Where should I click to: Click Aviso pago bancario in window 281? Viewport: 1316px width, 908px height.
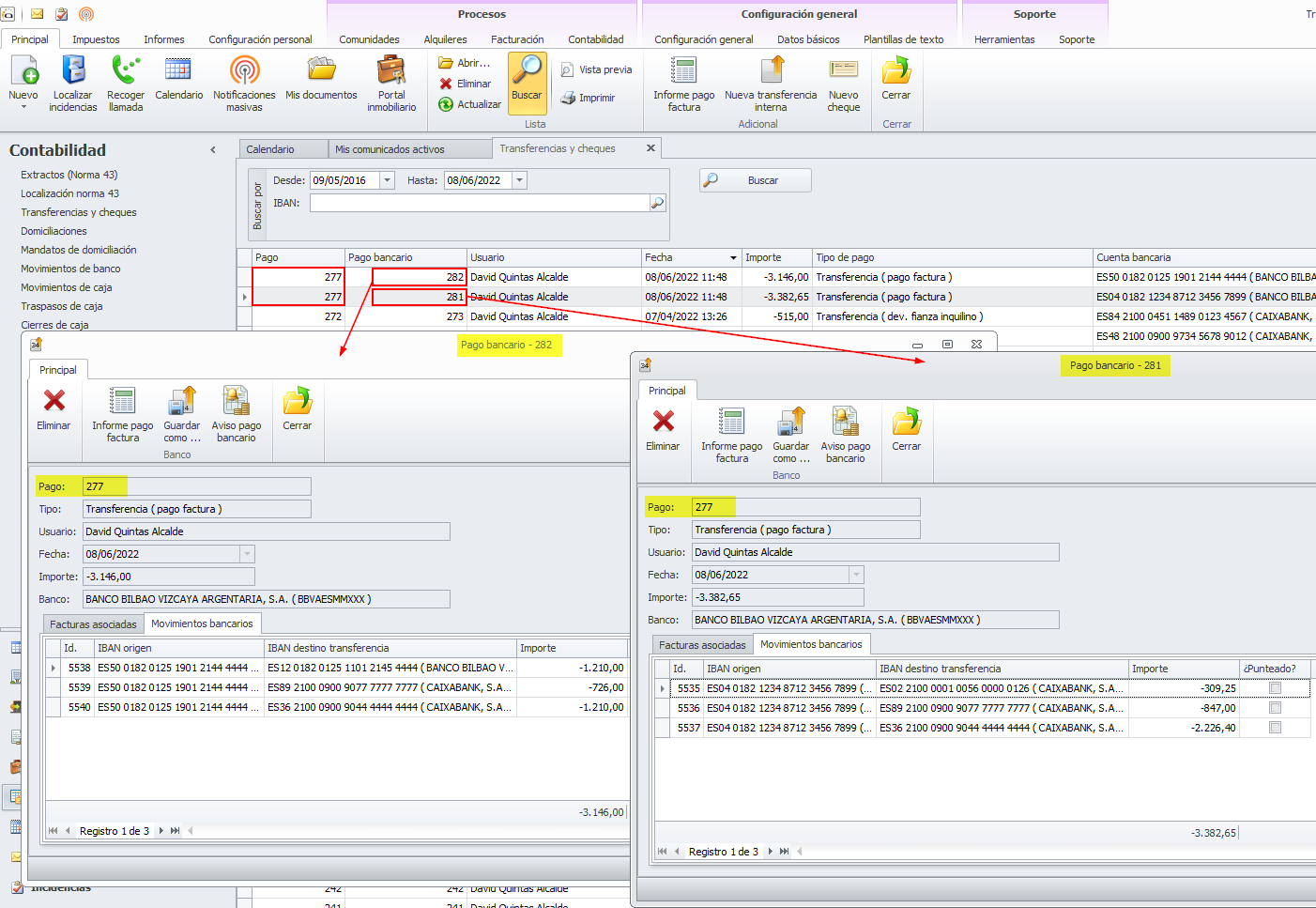coord(846,435)
